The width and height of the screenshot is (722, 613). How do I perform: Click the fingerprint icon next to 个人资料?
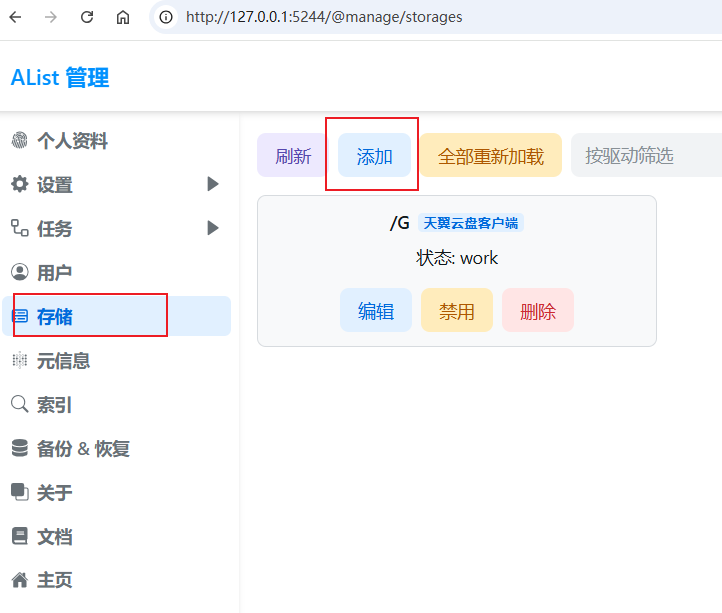pyautogui.click(x=19, y=140)
